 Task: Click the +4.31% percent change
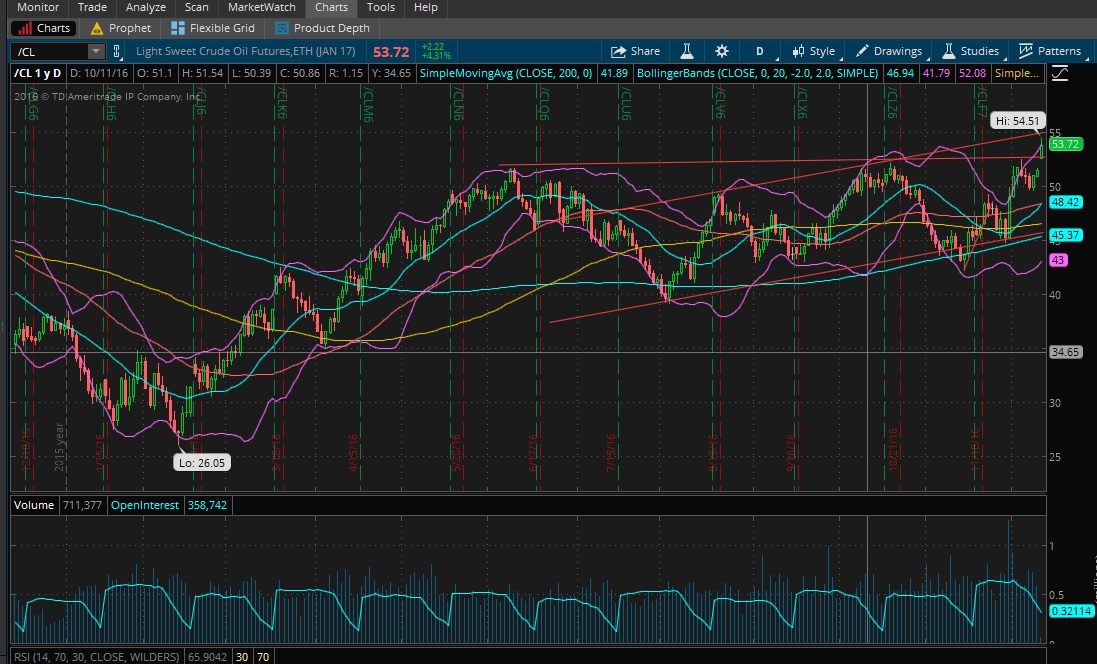pyautogui.click(x=437, y=56)
